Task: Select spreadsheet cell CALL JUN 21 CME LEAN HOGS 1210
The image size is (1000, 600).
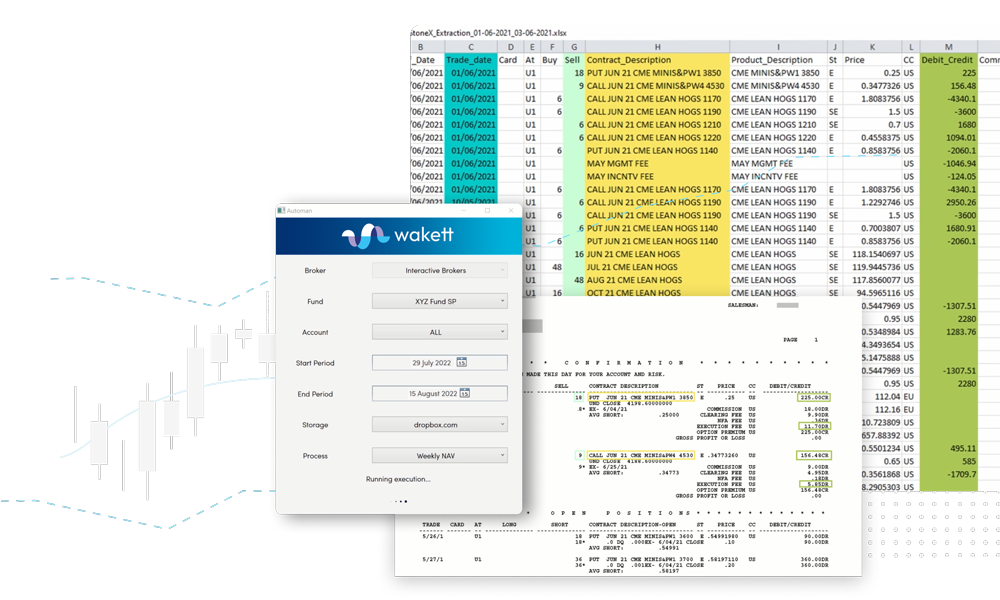Action: click(x=657, y=124)
